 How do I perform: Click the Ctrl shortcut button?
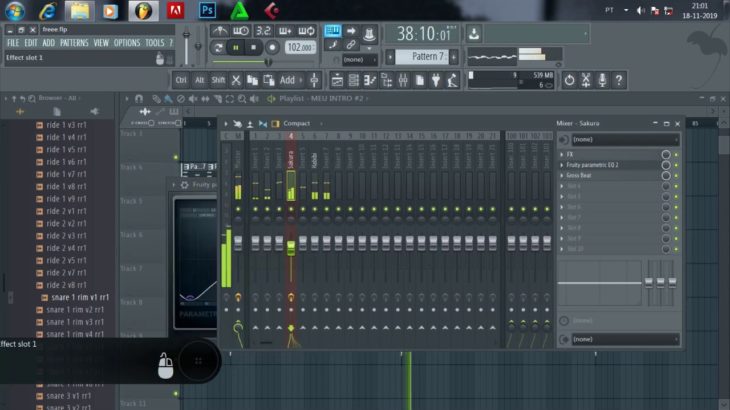click(181, 80)
